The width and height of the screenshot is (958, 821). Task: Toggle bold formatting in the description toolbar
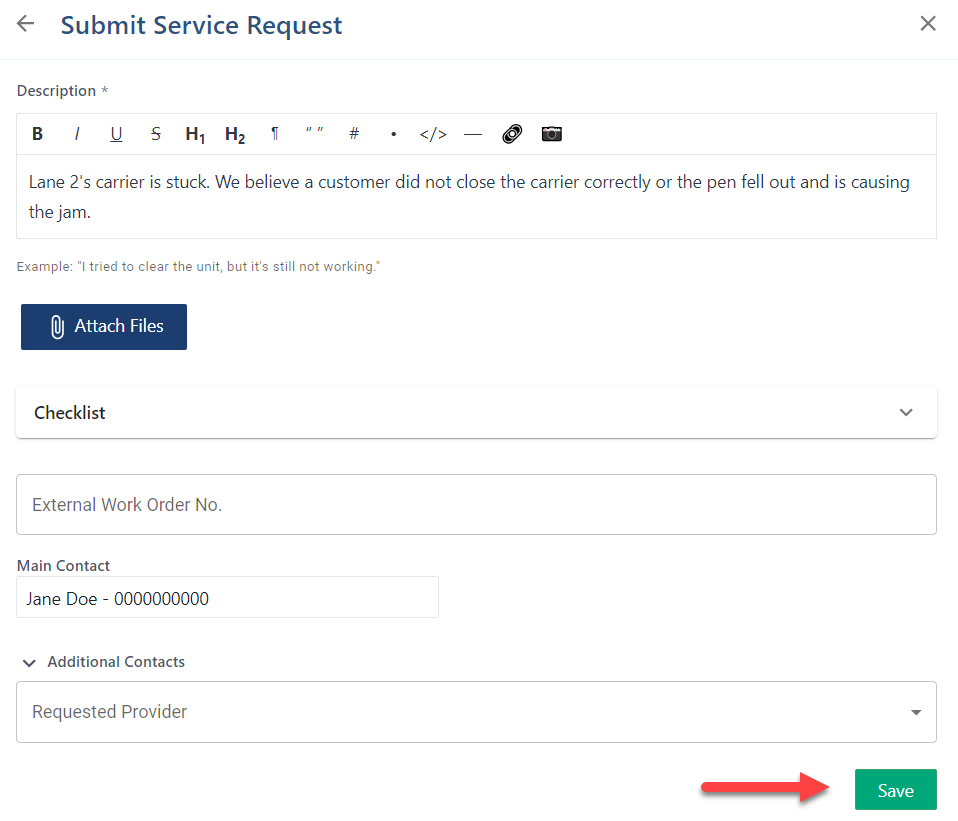point(38,134)
